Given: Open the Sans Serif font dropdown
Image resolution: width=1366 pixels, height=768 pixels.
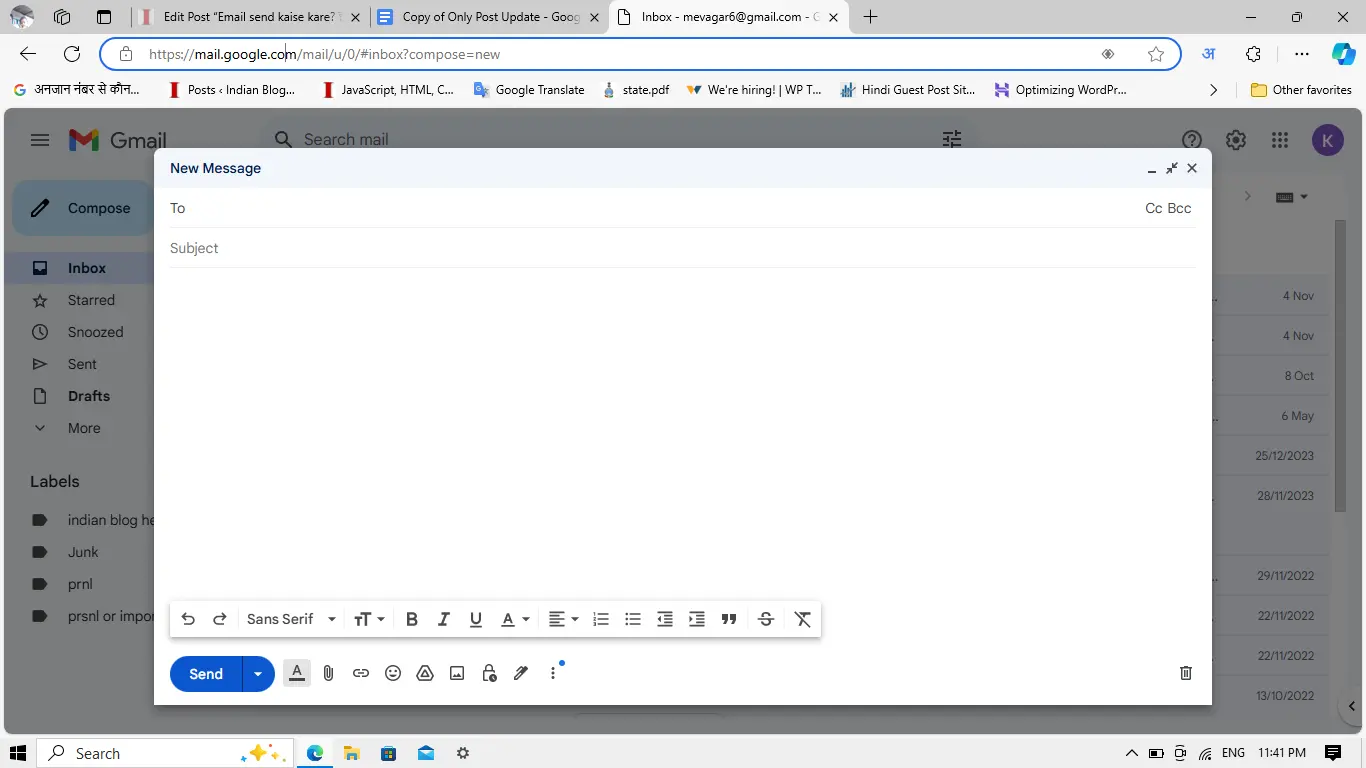Looking at the screenshot, I should click(x=291, y=619).
